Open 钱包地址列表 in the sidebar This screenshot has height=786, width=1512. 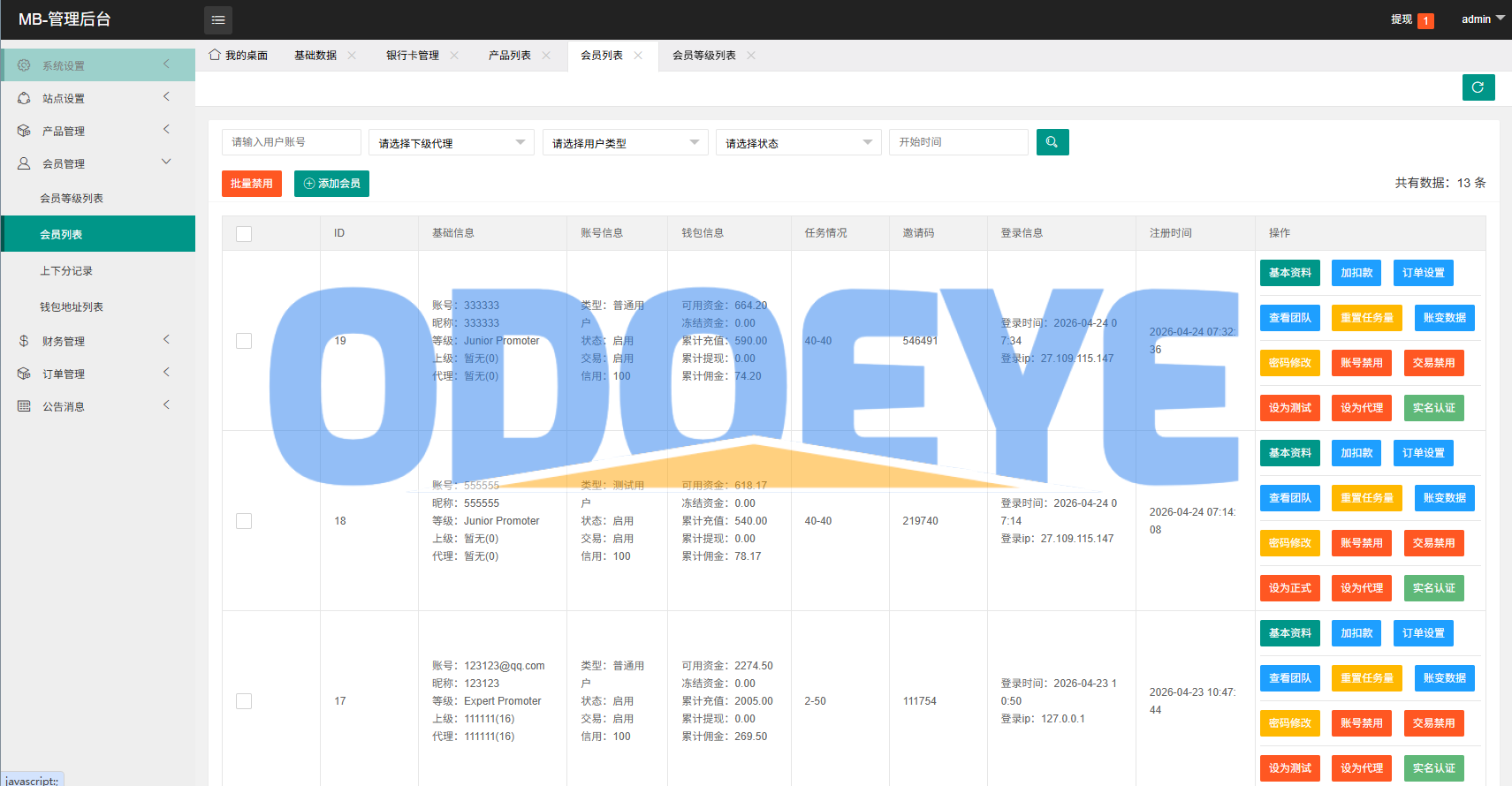click(98, 307)
